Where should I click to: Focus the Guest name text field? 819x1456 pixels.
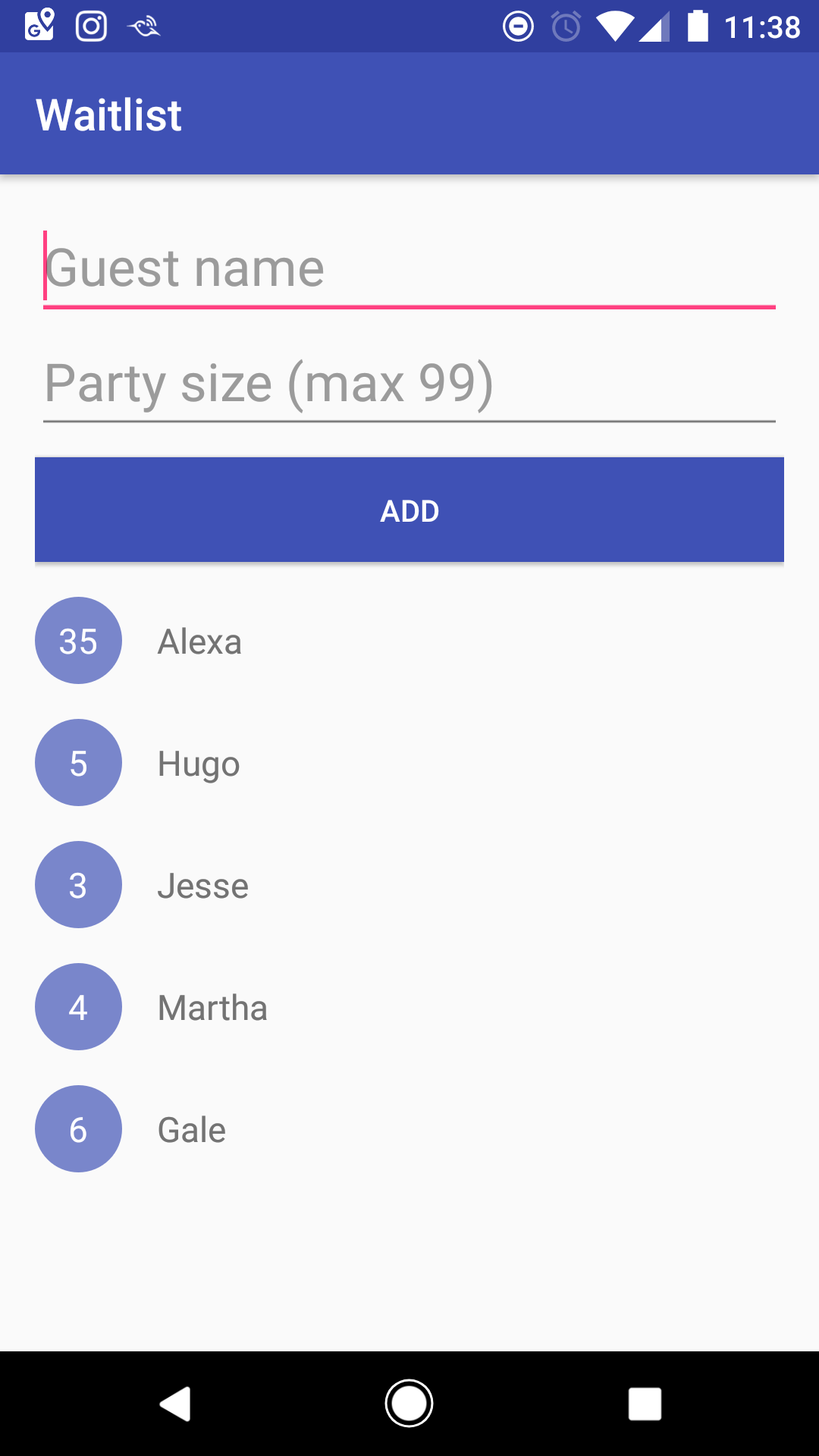409,268
